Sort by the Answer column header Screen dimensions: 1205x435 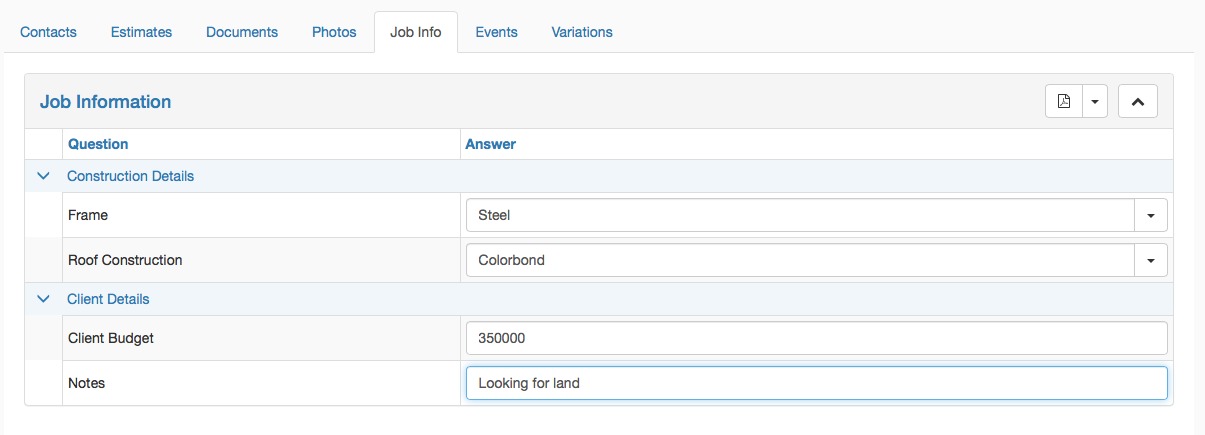(491, 144)
